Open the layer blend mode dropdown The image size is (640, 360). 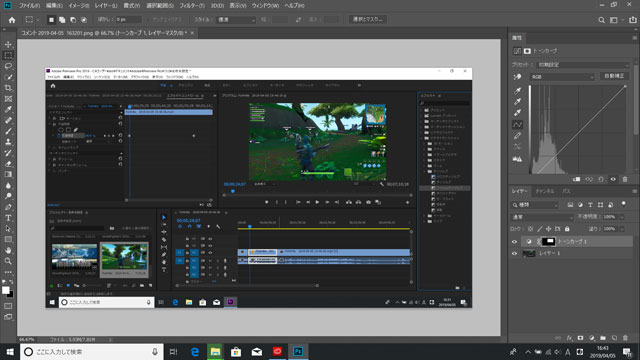point(542,217)
